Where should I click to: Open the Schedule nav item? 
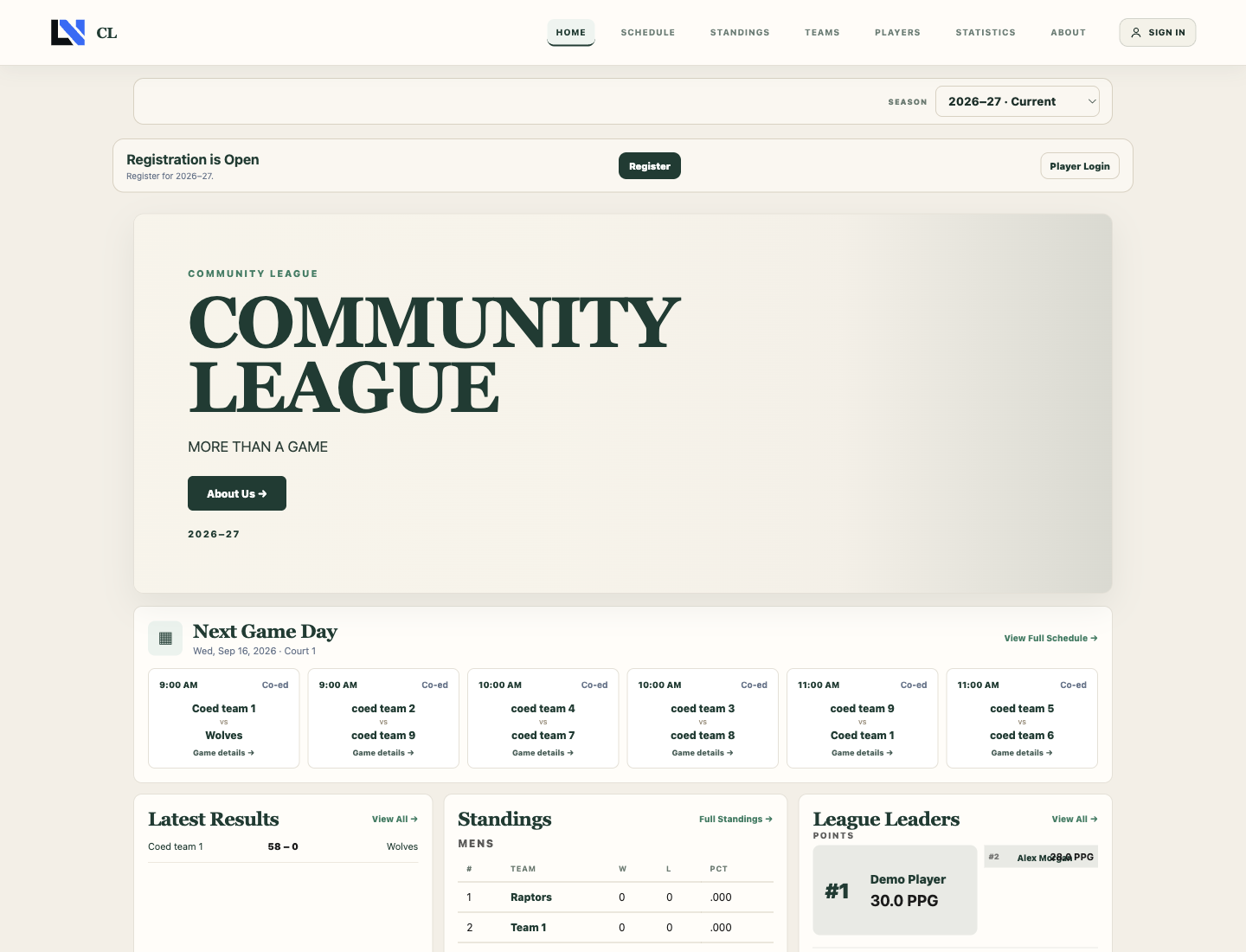(x=648, y=32)
